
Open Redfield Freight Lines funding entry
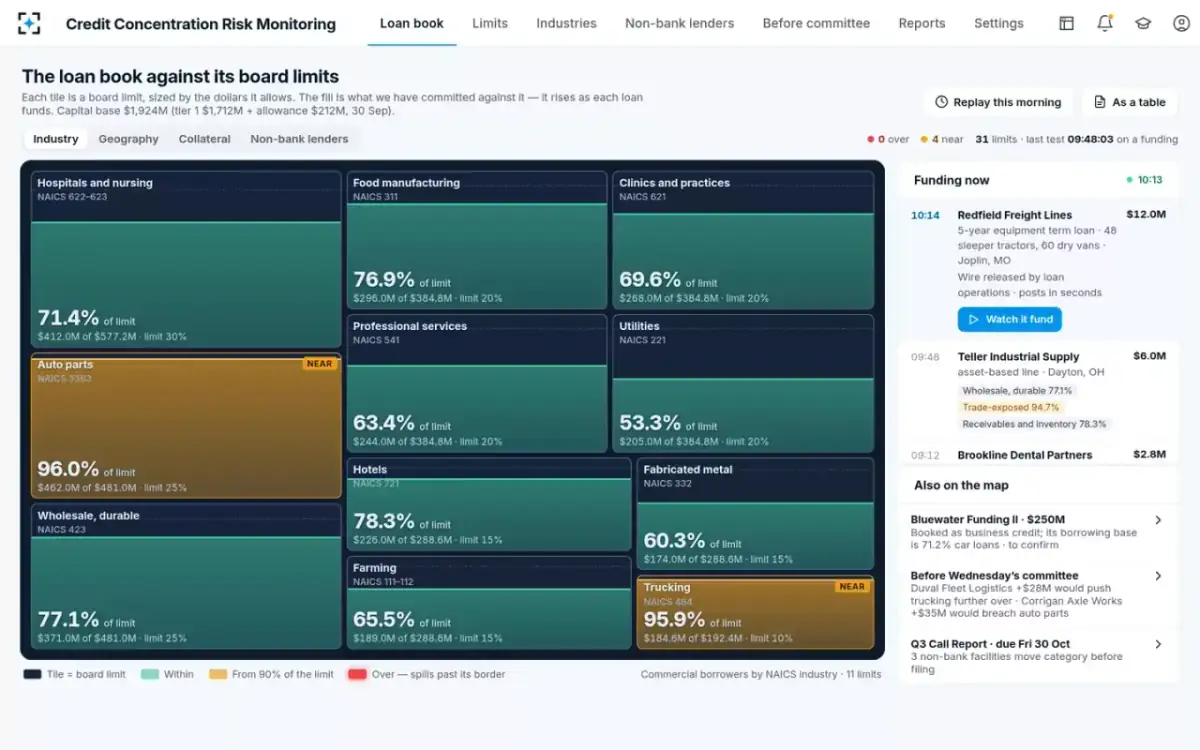pyautogui.click(x=1038, y=269)
